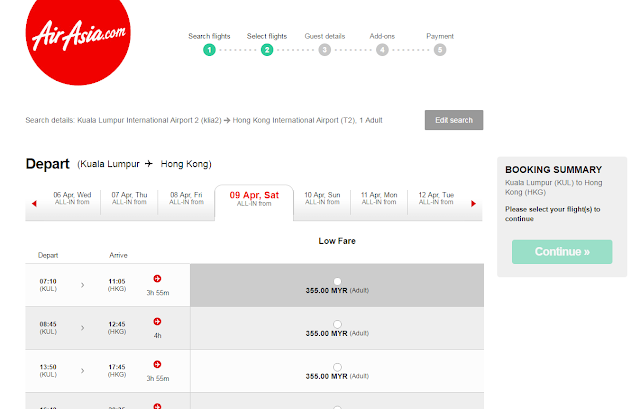The height and width of the screenshot is (409, 640).
Task: Show later dates with the right red arrow
Action: click(473, 203)
